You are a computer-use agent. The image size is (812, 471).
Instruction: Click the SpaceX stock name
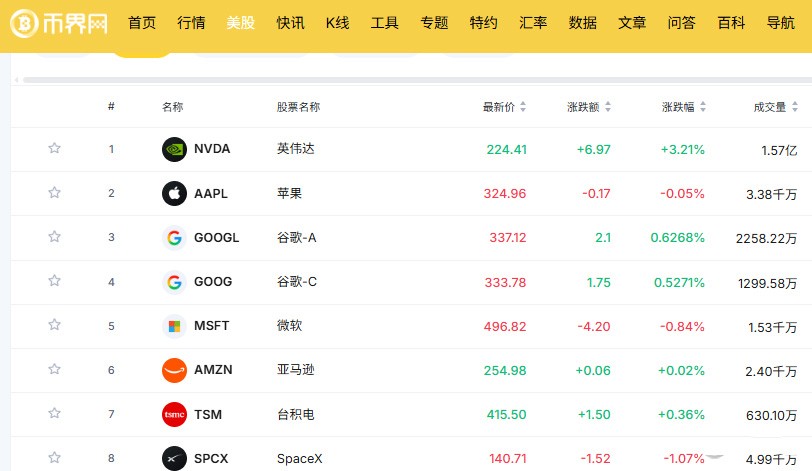click(x=299, y=459)
